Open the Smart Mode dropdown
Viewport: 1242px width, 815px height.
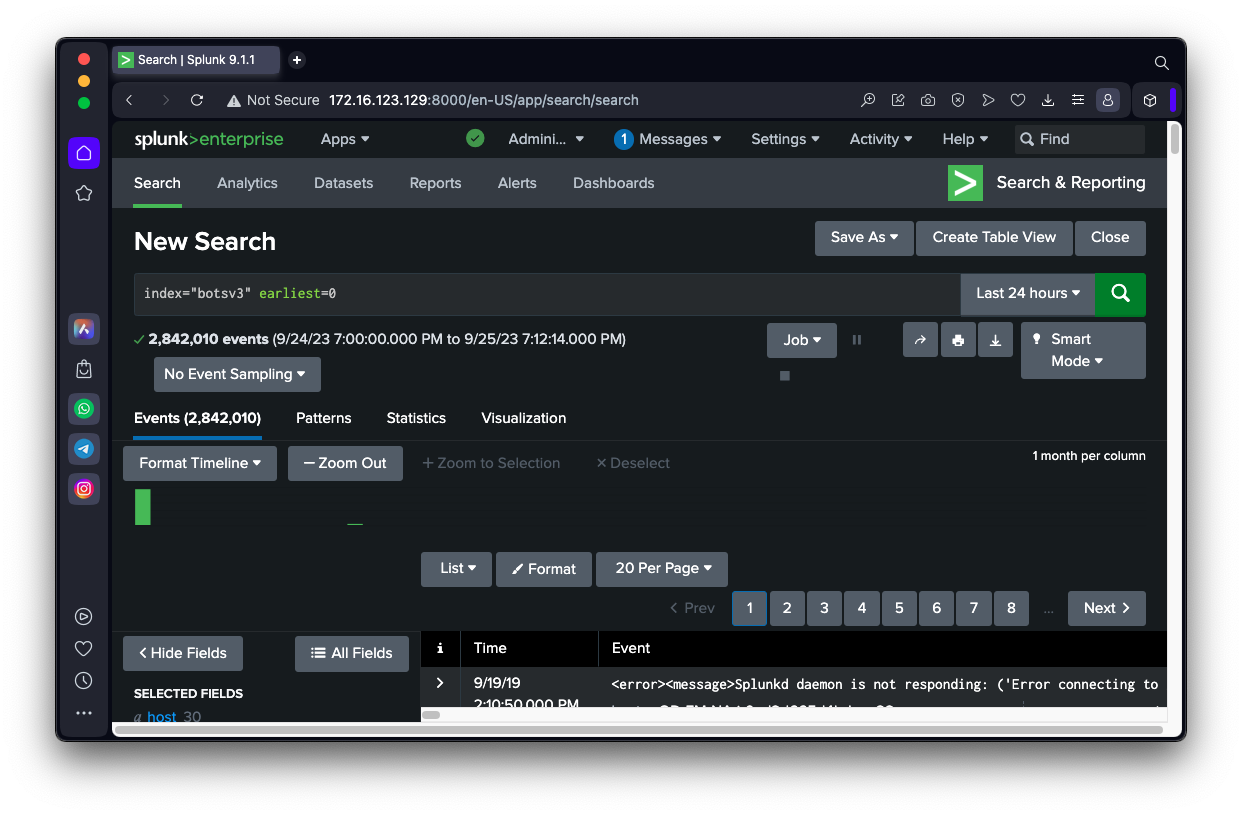(1083, 350)
